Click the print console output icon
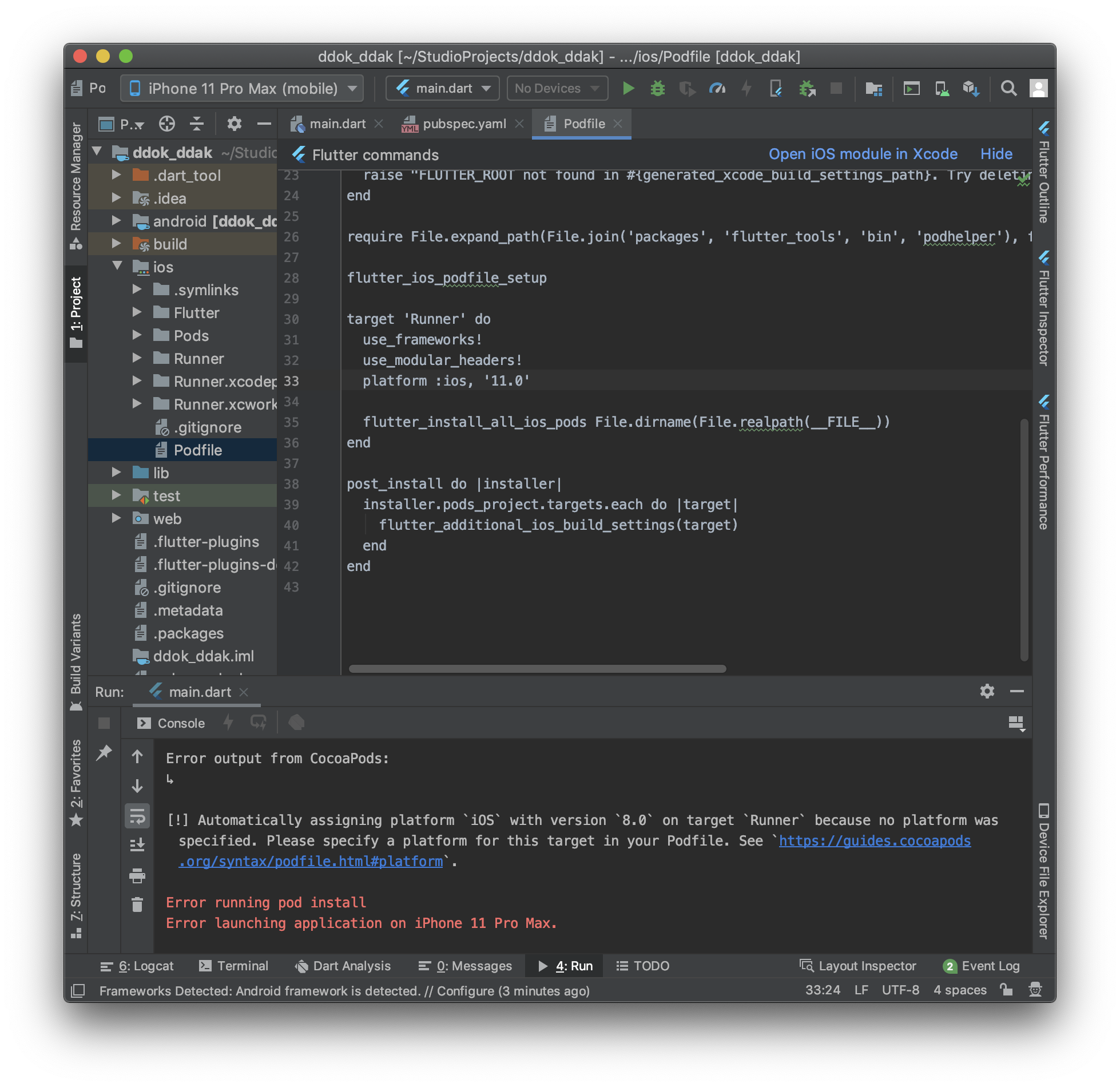1120x1087 pixels. [137, 875]
